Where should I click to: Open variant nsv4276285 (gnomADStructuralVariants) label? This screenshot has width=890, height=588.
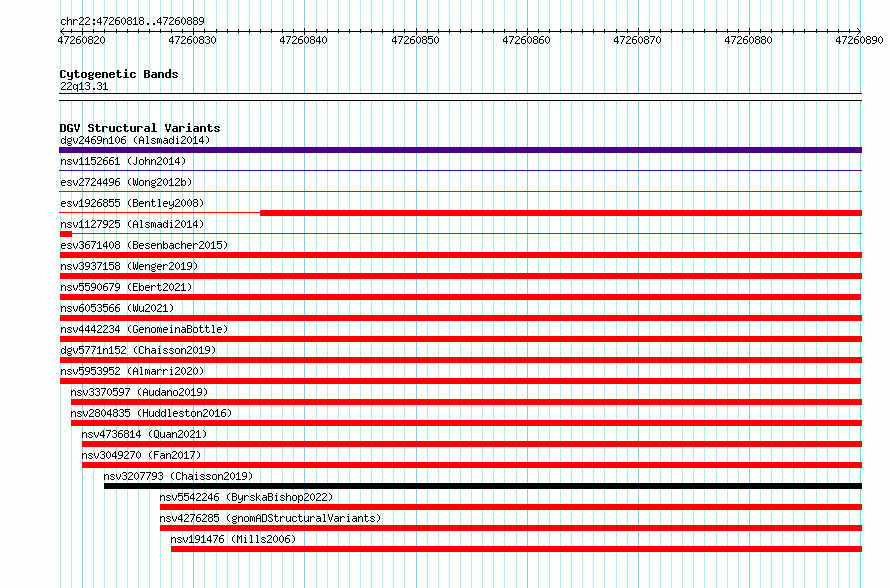270,518
